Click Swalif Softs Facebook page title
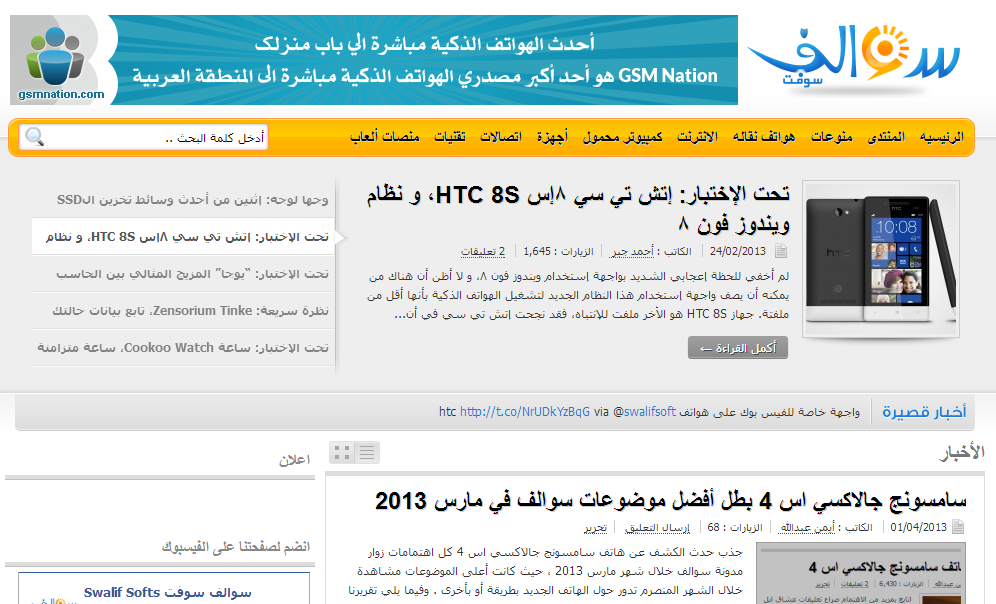Image resolution: width=996 pixels, height=604 pixels. pos(168,593)
